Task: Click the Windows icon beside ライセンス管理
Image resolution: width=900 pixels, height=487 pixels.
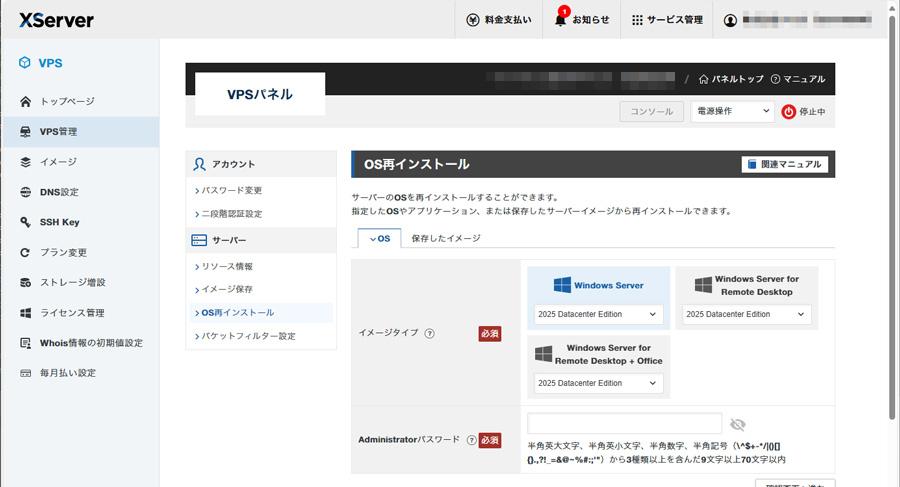Action: pyautogui.click(x=25, y=313)
